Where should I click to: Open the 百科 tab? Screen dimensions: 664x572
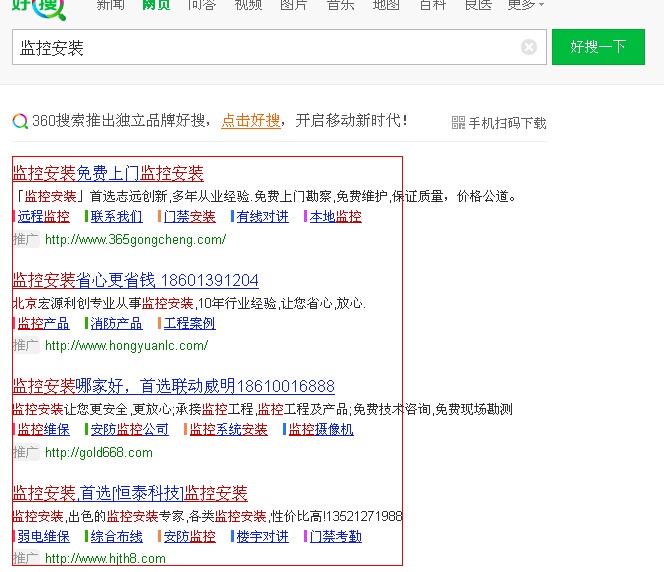[x=432, y=5]
